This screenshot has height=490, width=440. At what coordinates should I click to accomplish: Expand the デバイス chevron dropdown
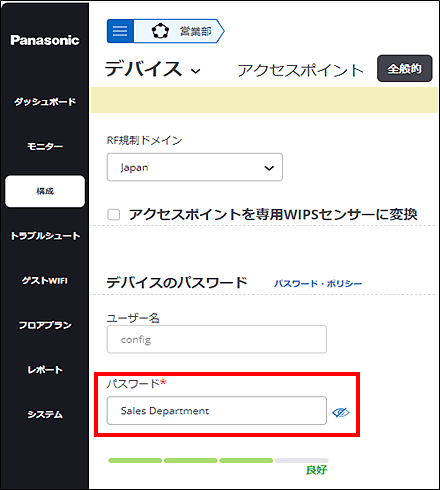(x=196, y=71)
